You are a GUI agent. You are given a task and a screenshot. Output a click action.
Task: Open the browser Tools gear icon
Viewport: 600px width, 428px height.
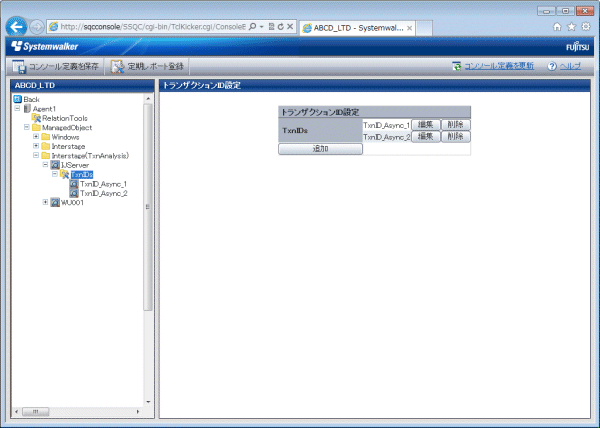pyautogui.click(x=586, y=26)
